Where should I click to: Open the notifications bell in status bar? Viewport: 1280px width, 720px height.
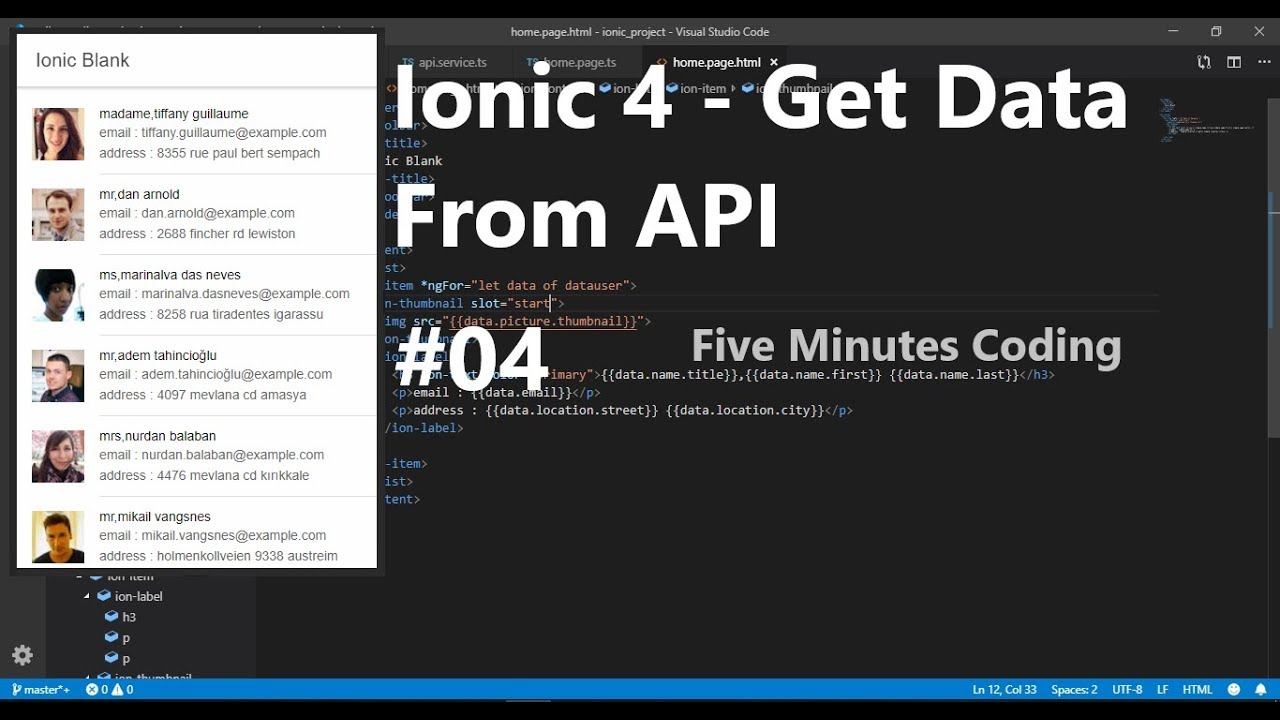tap(1261, 689)
